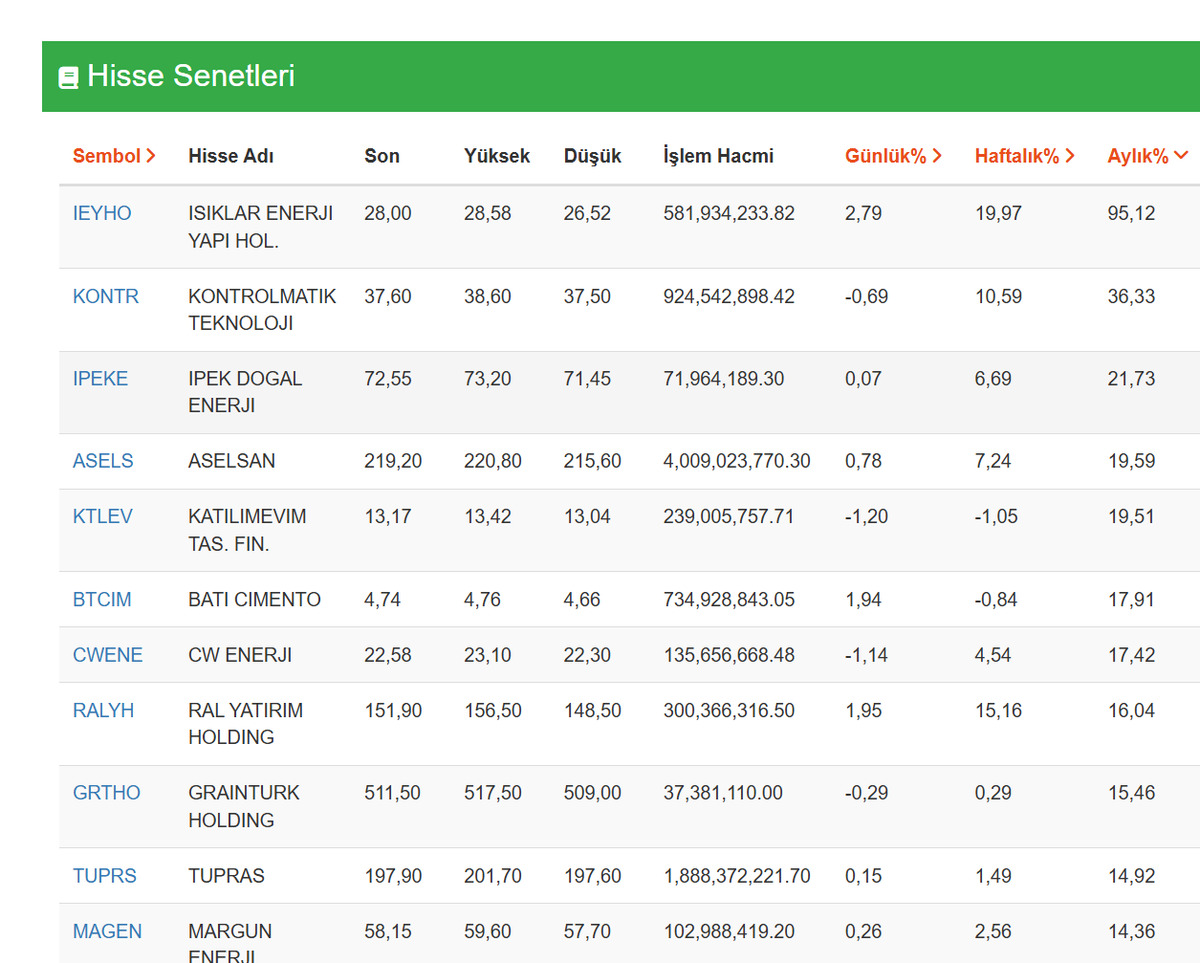Click KONTR volume 924,542,898.42
Image resolution: width=1200 pixels, height=963 pixels.
[x=729, y=296]
